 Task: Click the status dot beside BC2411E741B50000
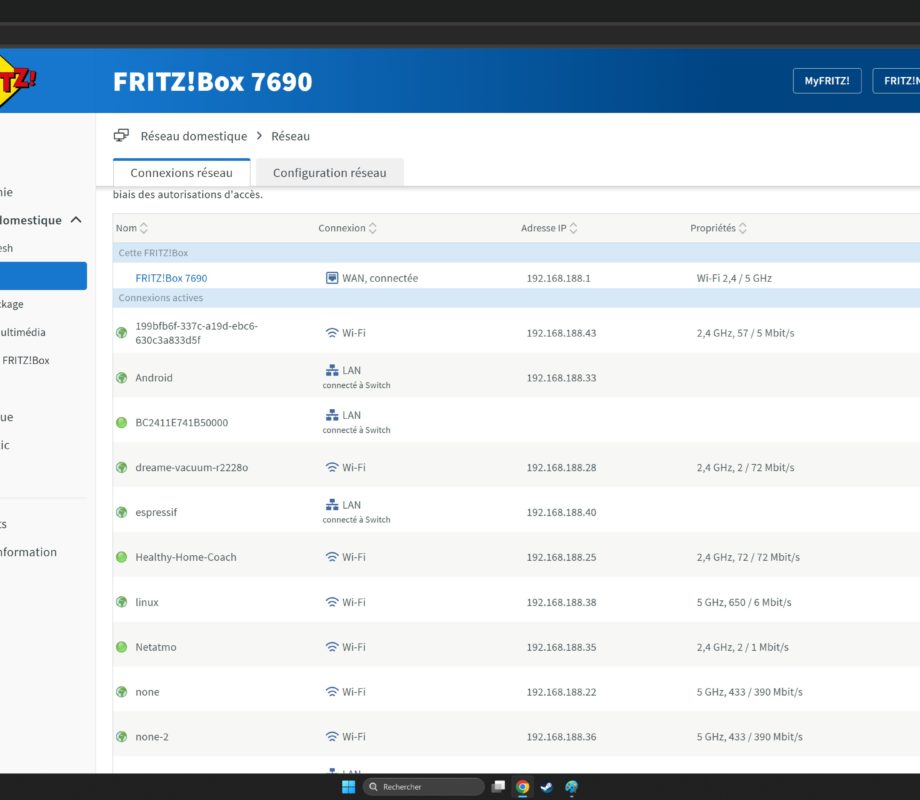(121, 423)
